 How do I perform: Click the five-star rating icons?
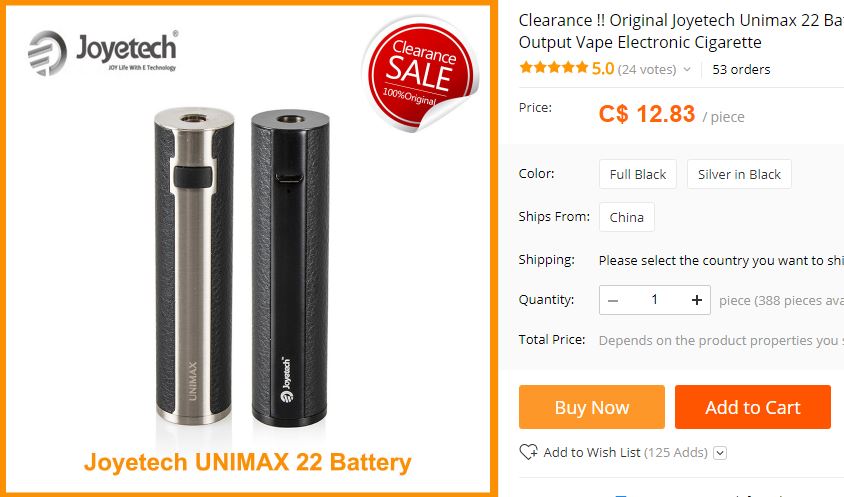[x=553, y=68]
